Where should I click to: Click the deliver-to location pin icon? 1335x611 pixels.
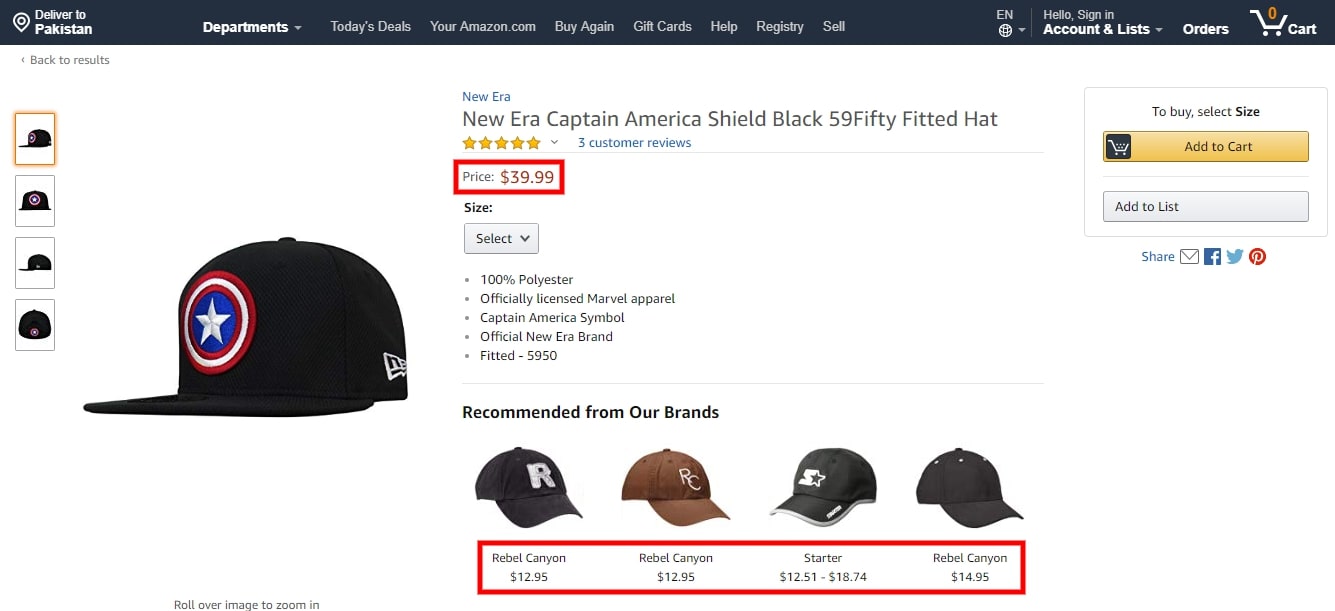click(x=21, y=21)
